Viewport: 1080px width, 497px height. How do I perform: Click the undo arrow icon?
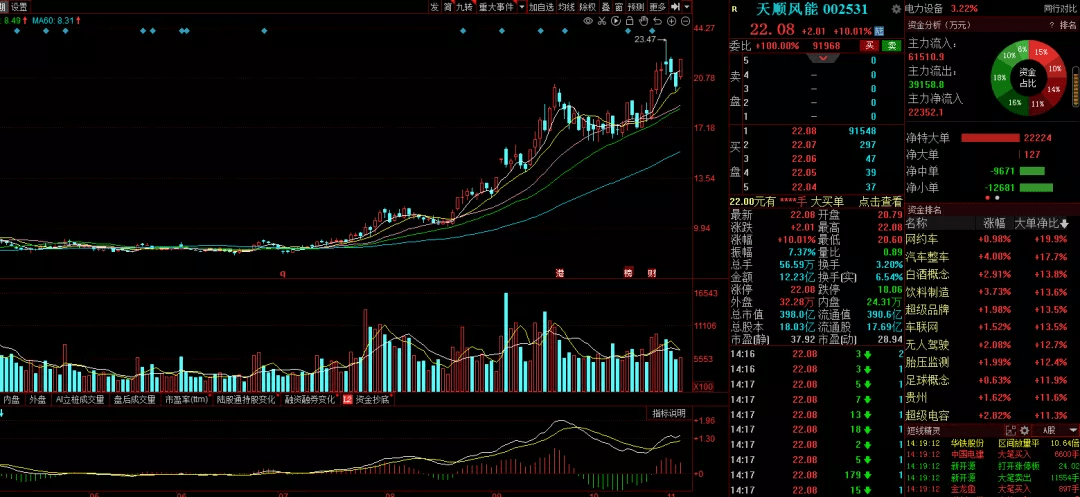pyautogui.click(x=658, y=21)
